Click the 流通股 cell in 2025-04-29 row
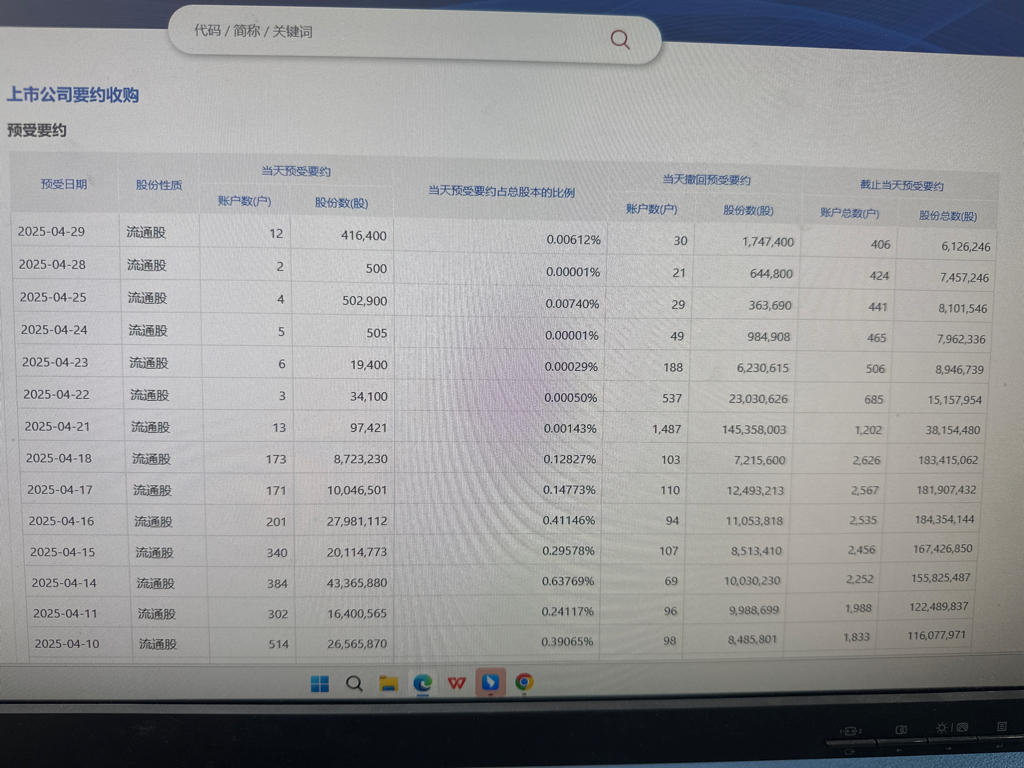 point(146,232)
